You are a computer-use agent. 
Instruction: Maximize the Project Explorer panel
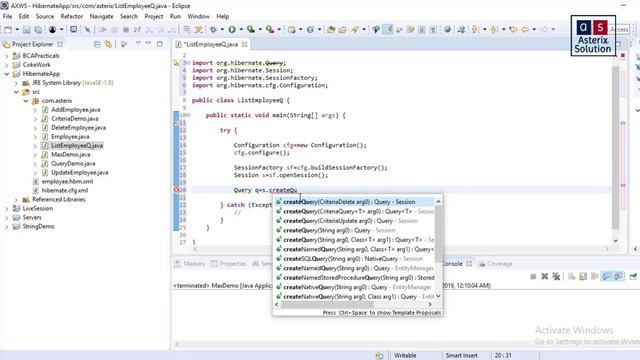[160, 44]
